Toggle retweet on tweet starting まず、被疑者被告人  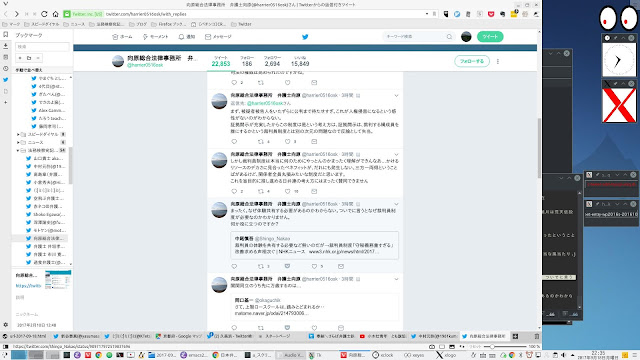261,142
